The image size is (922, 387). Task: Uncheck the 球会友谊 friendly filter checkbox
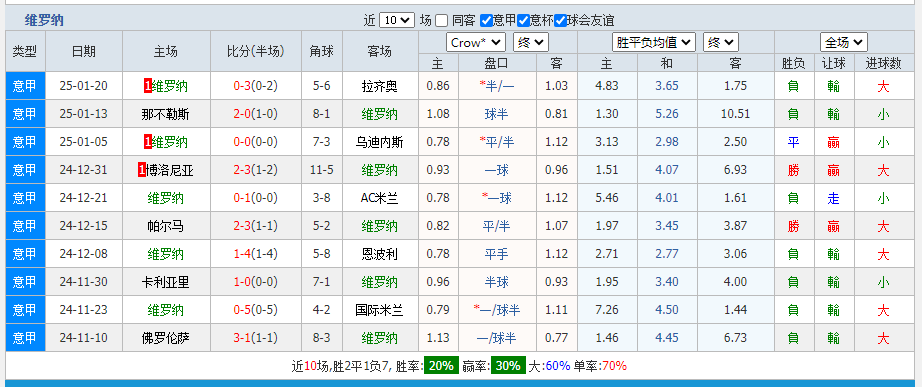560,21
